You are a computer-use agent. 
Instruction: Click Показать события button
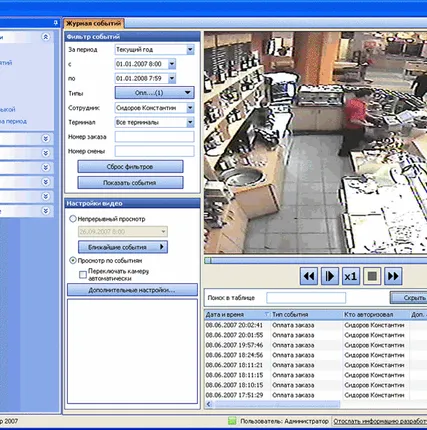click(130, 183)
